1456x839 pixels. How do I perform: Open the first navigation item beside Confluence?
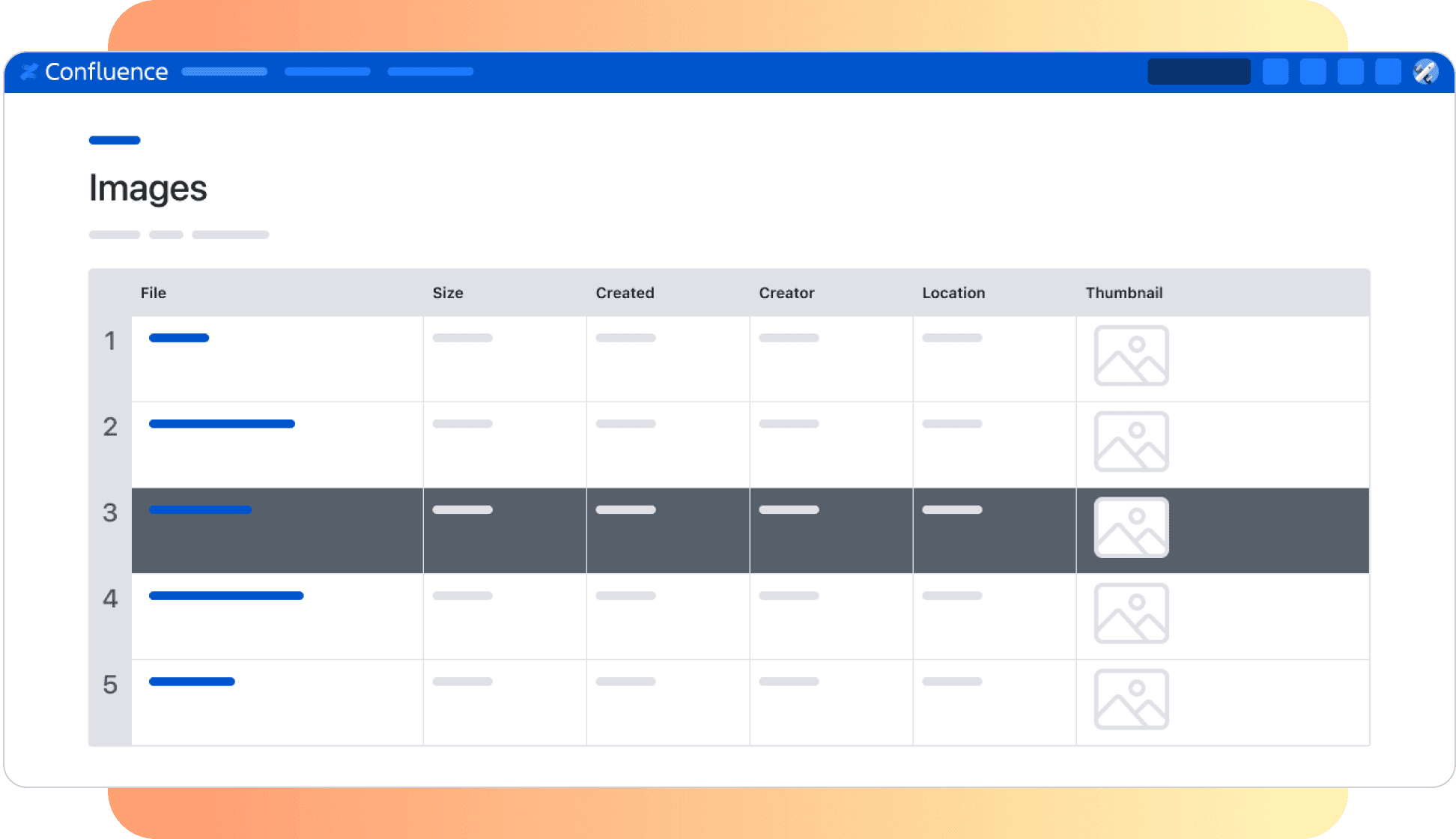(224, 71)
